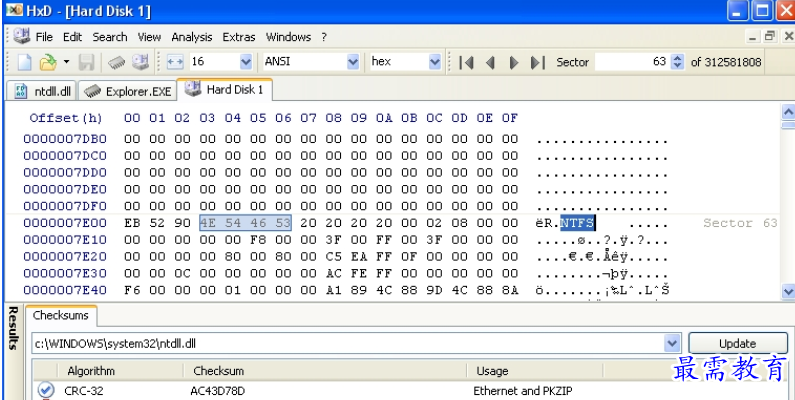Click byte F8 at row 0000007E10
The height and width of the screenshot is (400, 795).
(258, 240)
